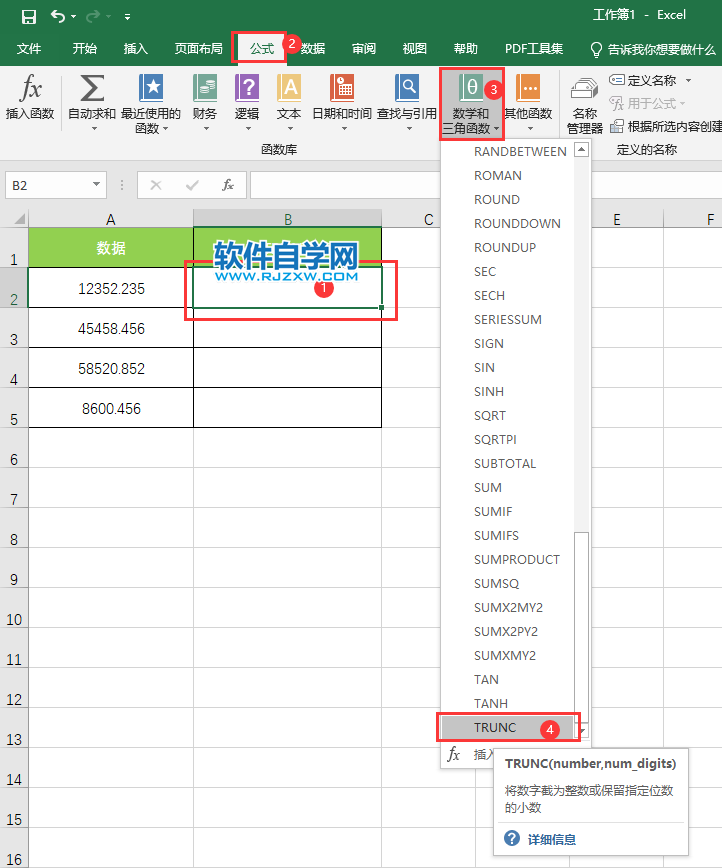Screen dimensions: 722x868
Task: Open the 日期和时间 functions icon
Action: (x=342, y=89)
